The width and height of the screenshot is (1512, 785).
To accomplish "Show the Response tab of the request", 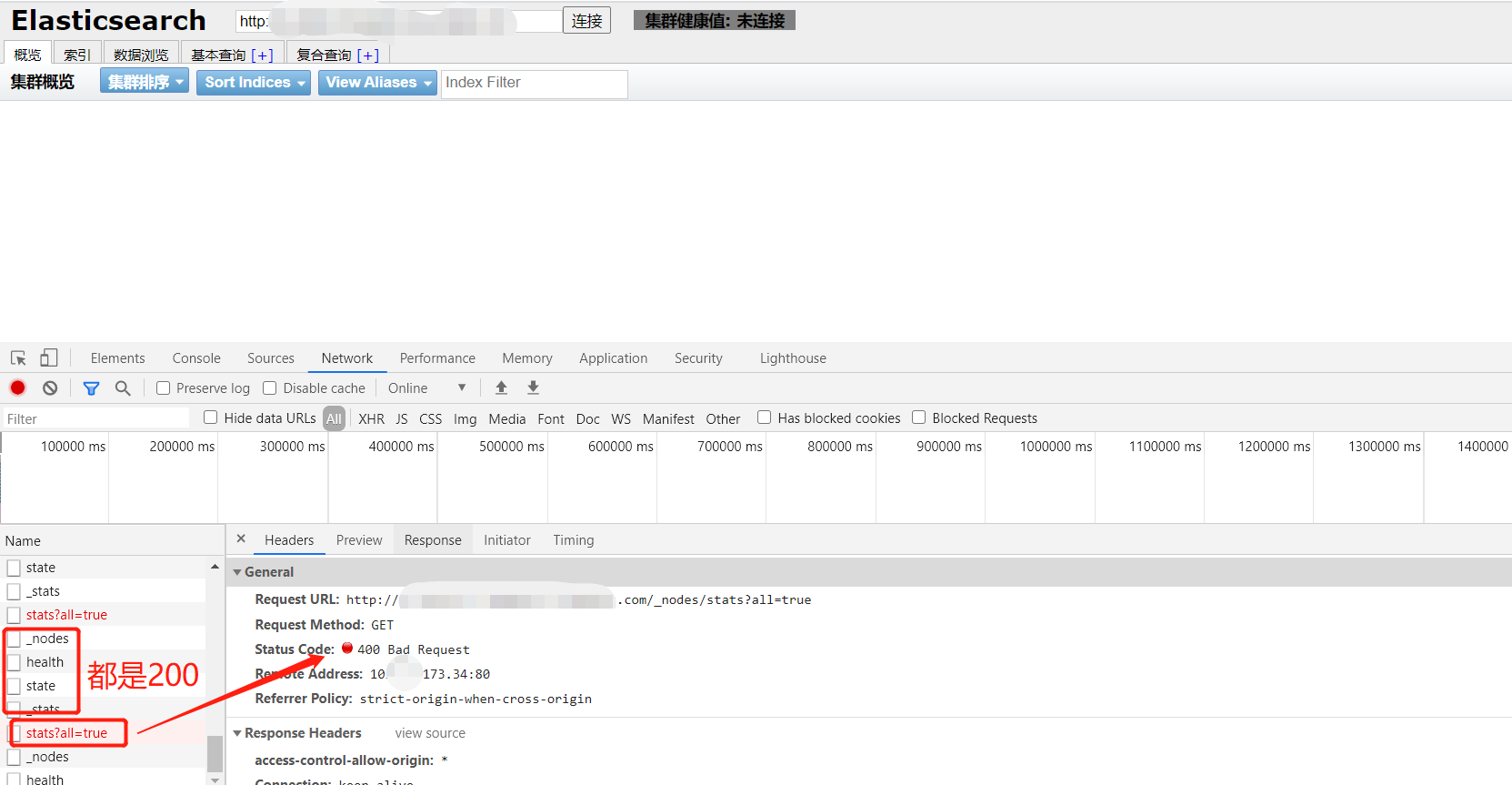I will pos(433,540).
